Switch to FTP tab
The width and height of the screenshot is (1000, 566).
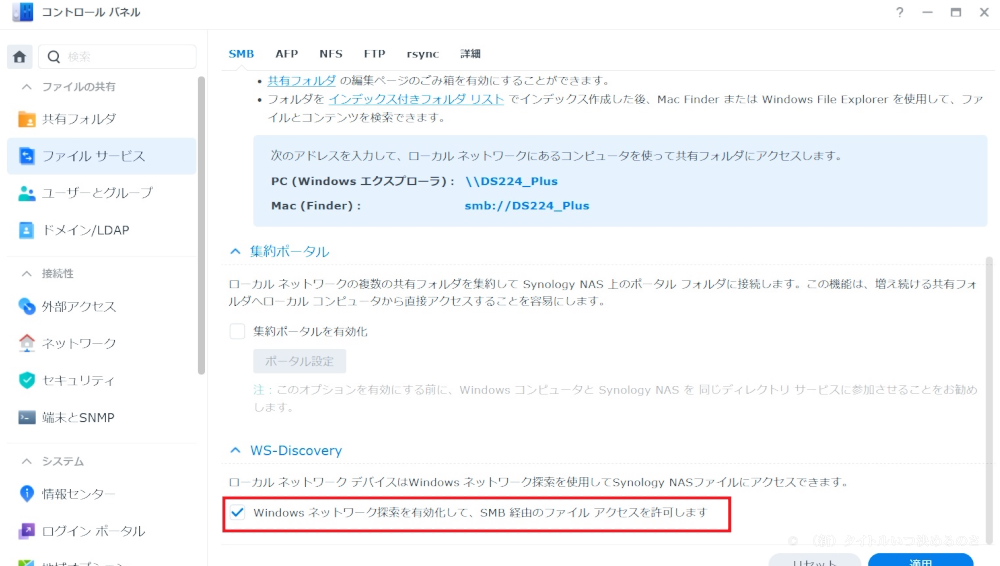tap(374, 54)
